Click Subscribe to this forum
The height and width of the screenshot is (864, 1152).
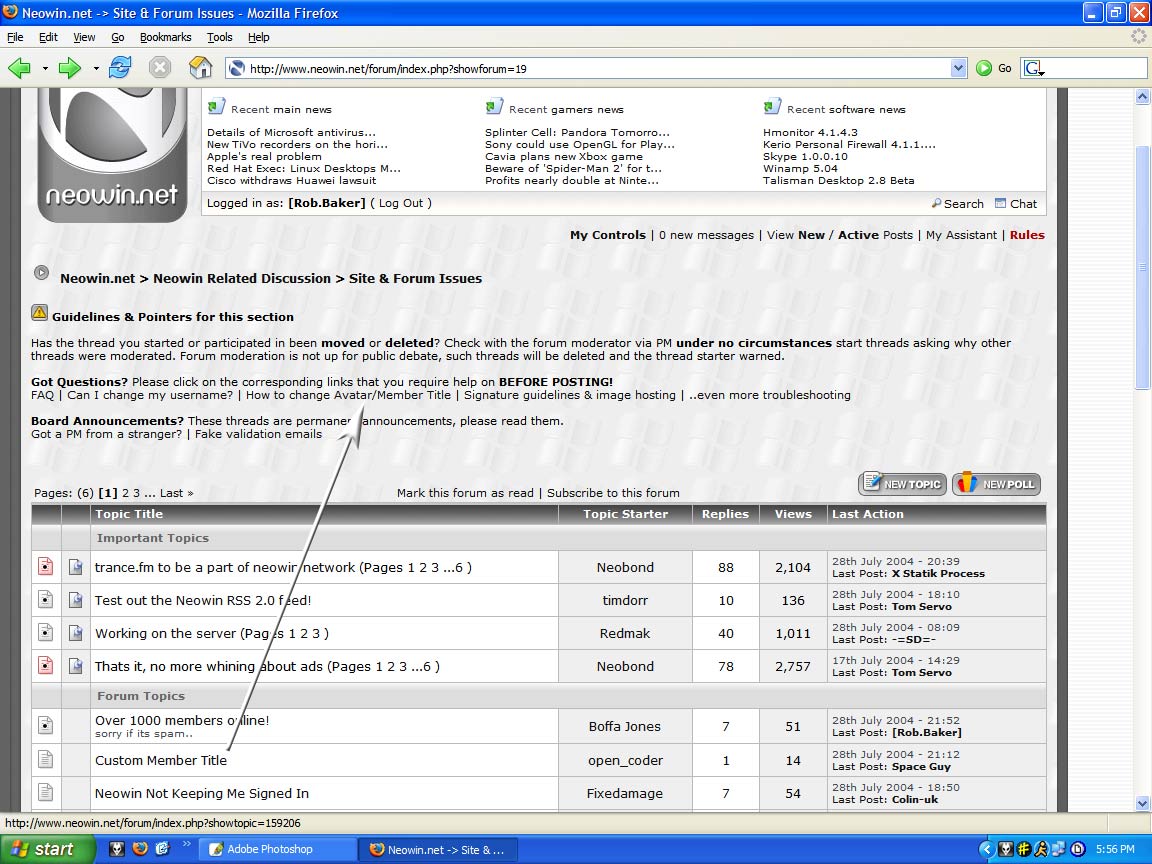point(613,493)
